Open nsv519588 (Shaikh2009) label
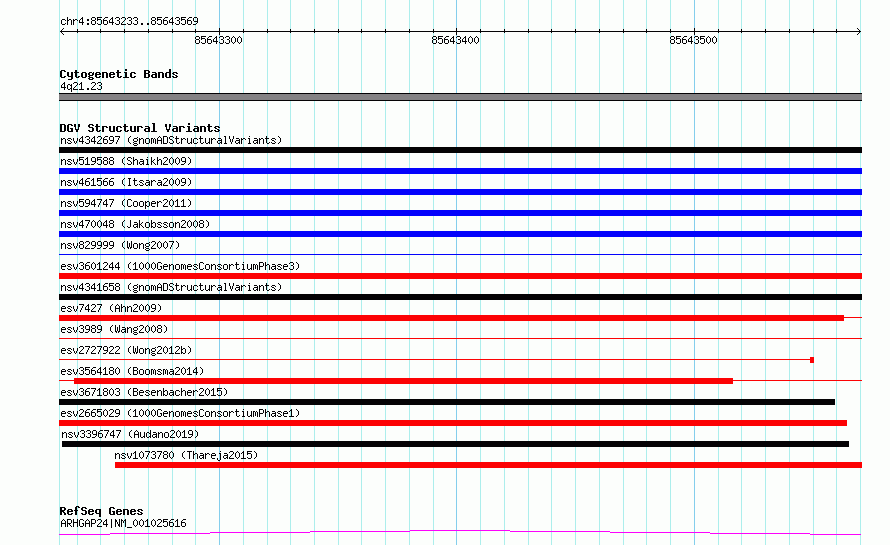The image size is (890, 545). point(126,161)
